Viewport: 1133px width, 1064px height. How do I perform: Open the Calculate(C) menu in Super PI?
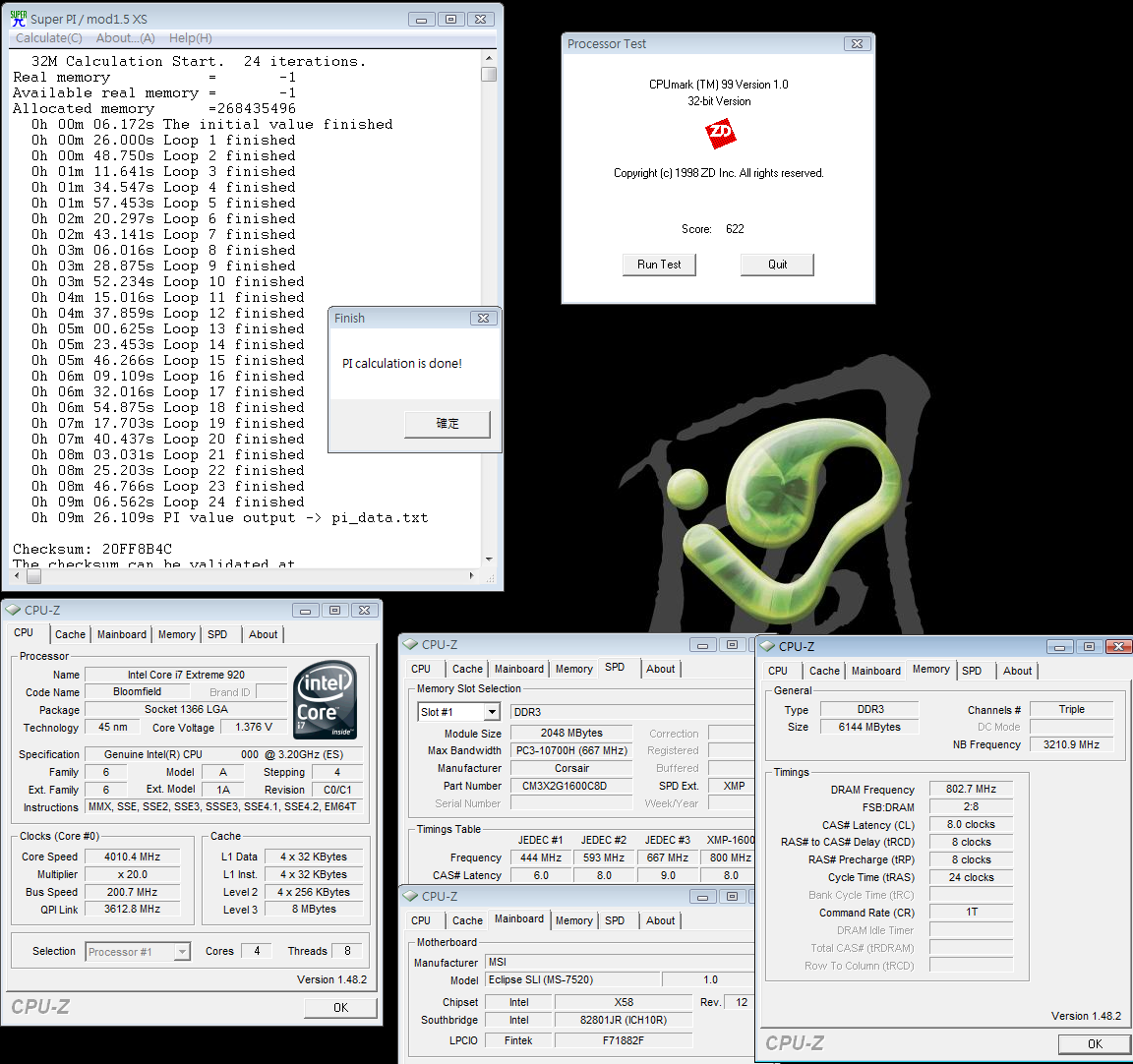click(48, 38)
